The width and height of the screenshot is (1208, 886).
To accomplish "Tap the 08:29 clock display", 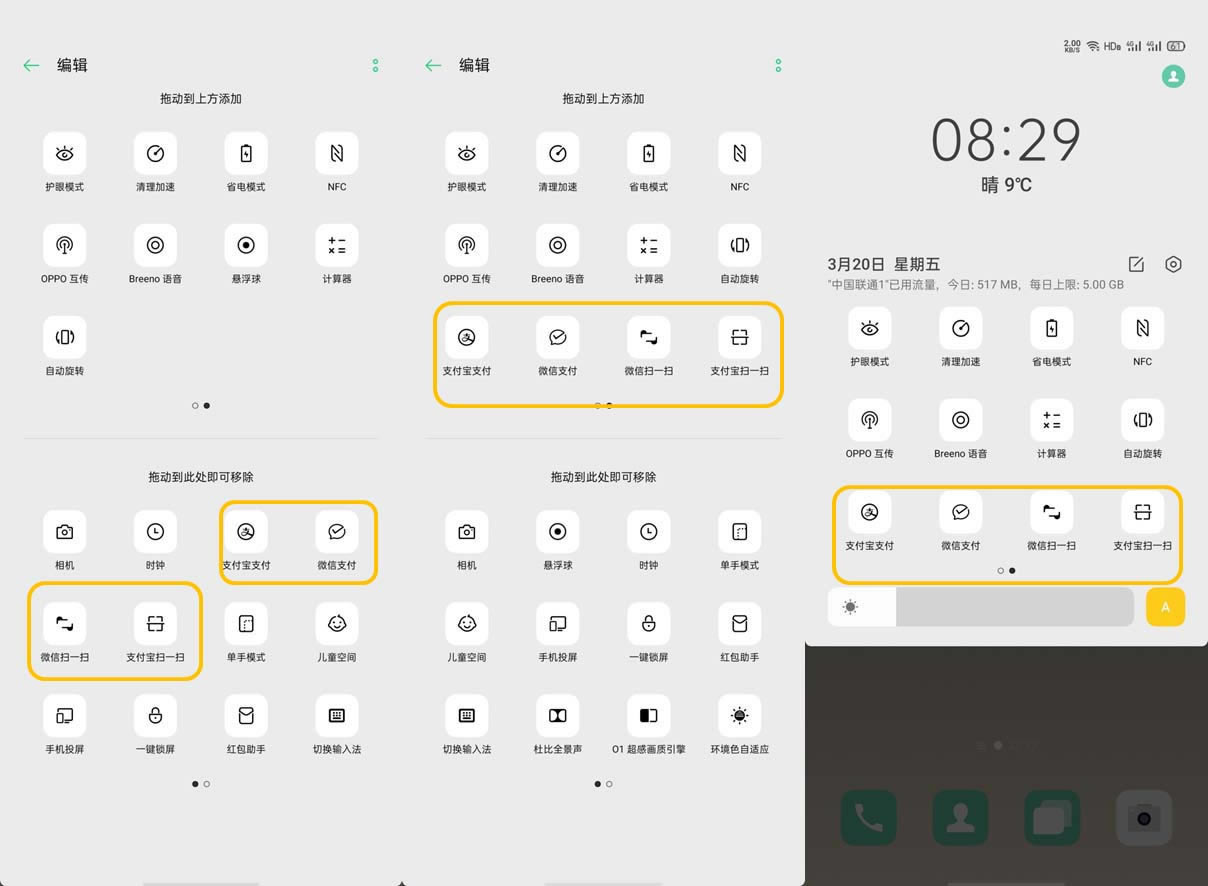I will tap(1006, 141).
